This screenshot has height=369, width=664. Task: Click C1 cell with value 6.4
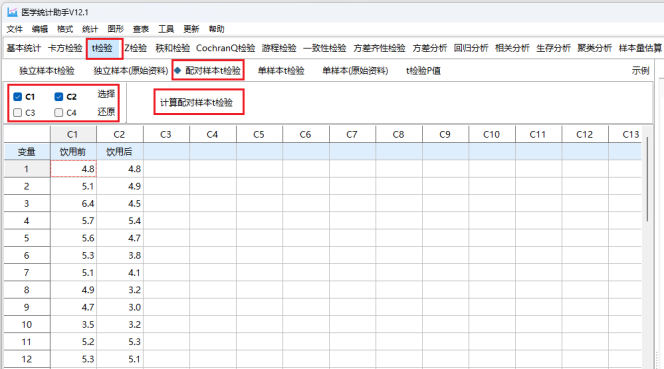[x=73, y=204]
